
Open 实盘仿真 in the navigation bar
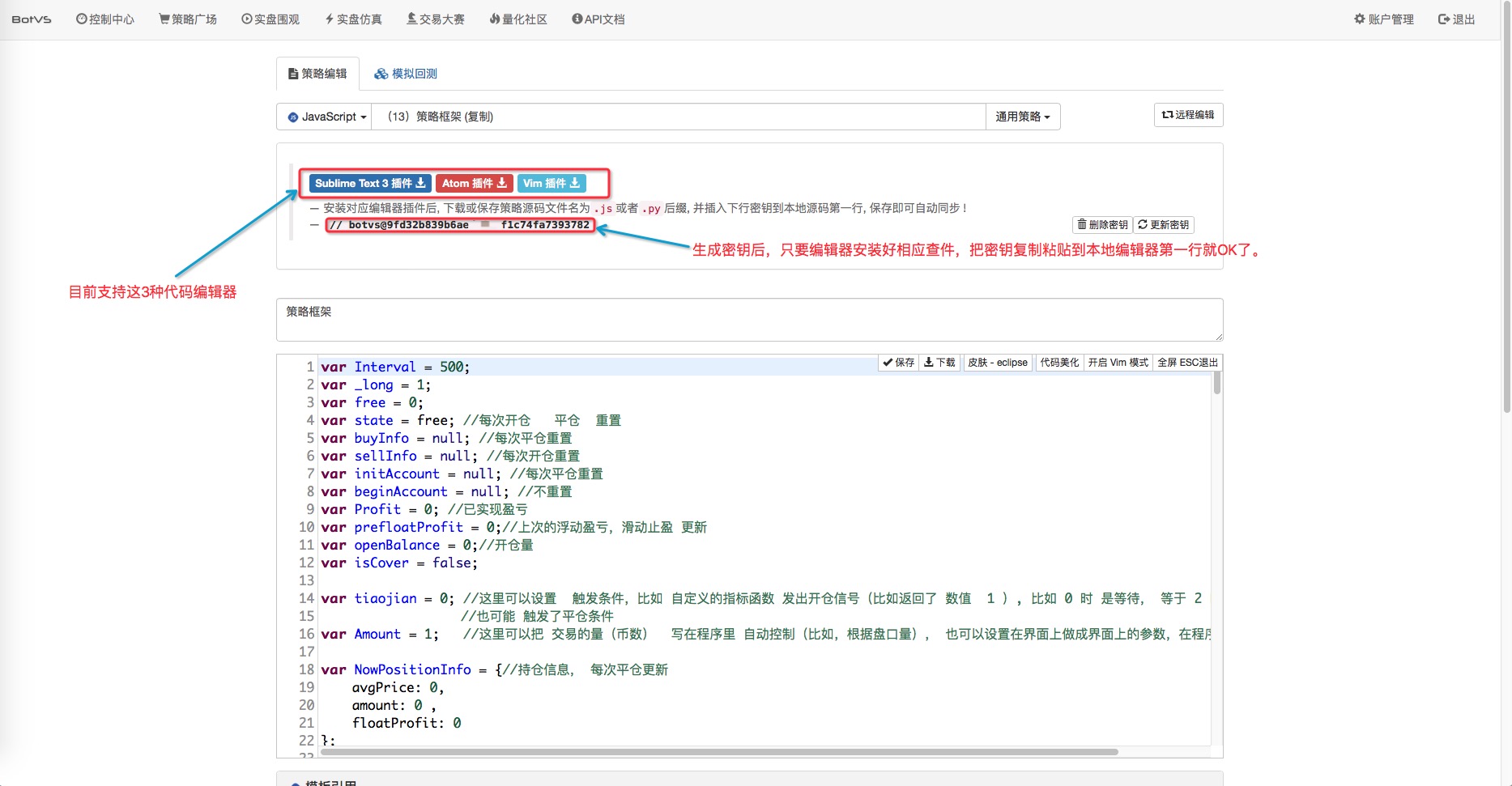(x=353, y=19)
